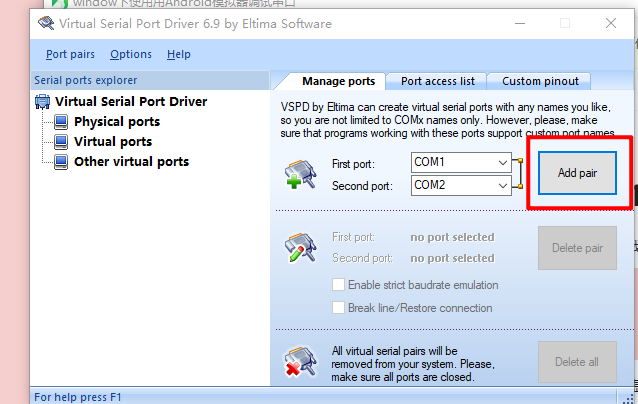Click the Second port 'no port selected' text
638x404 pixels.
(452, 258)
